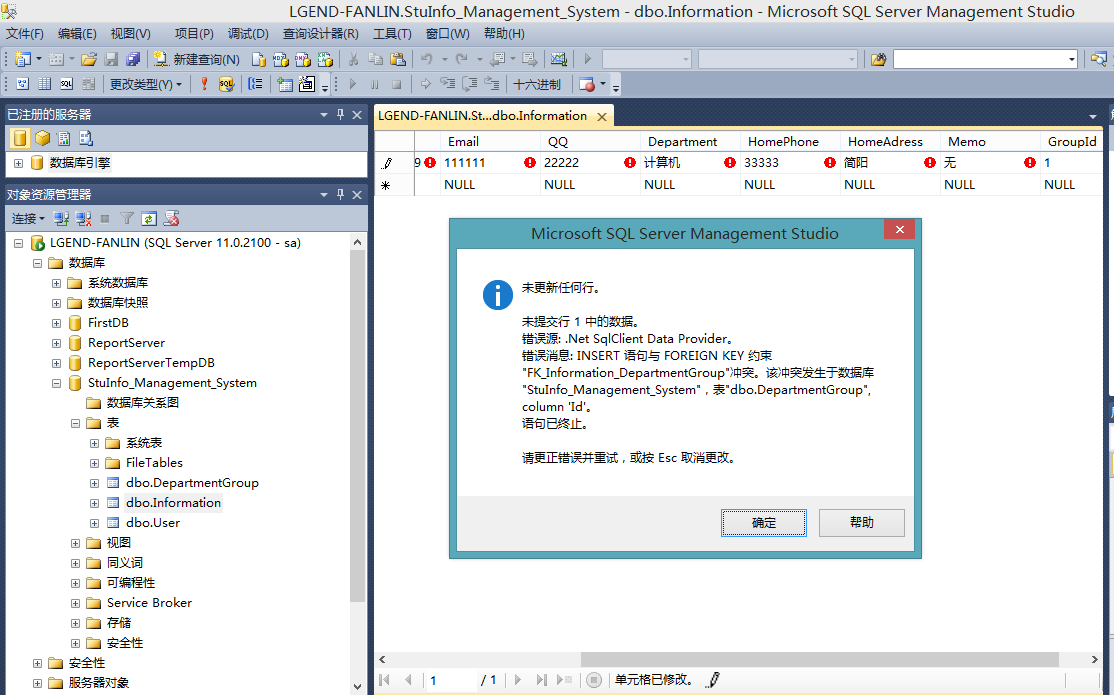Screen dimensions: 1114x695
Task: Select the ReportServerTempDB database
Action: pos(151,363)
